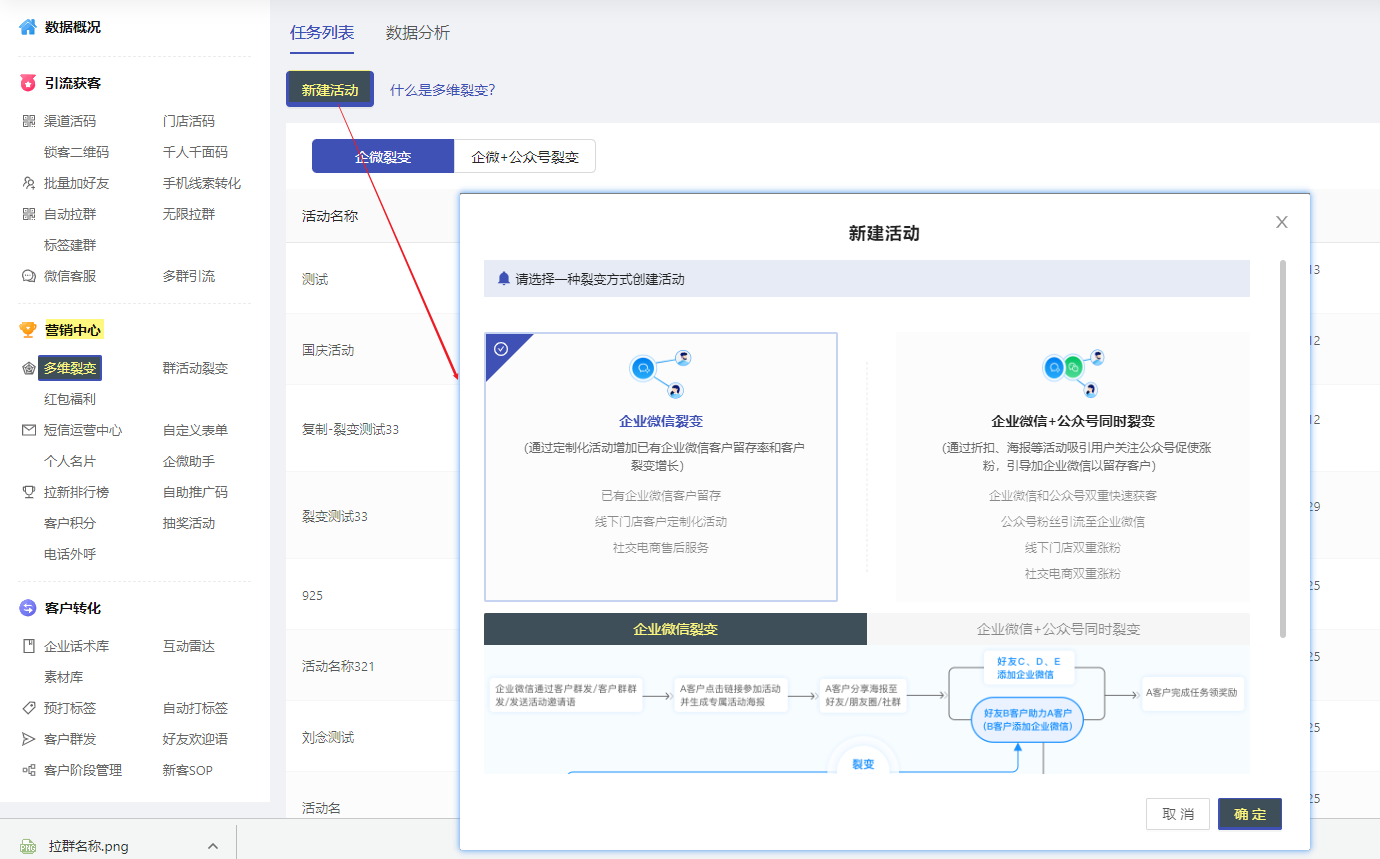Click the 企业微信裂变 card illustration

point(660,374)
